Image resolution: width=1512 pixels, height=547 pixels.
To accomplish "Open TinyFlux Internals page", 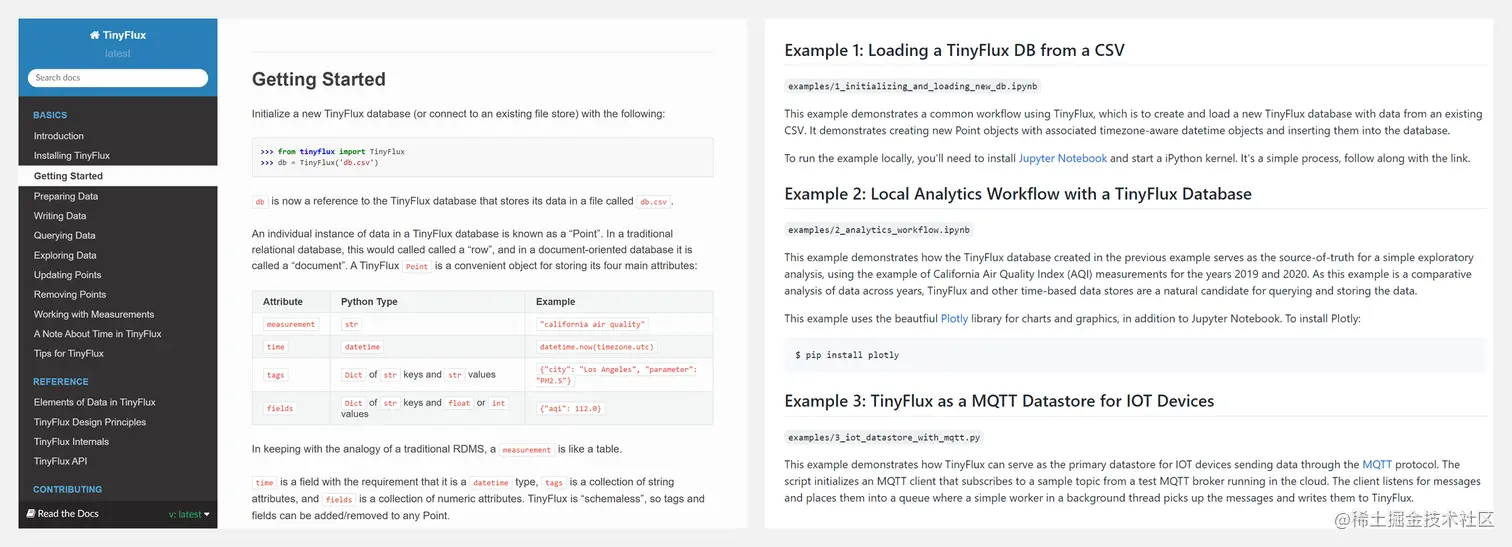I will [71, 442].
